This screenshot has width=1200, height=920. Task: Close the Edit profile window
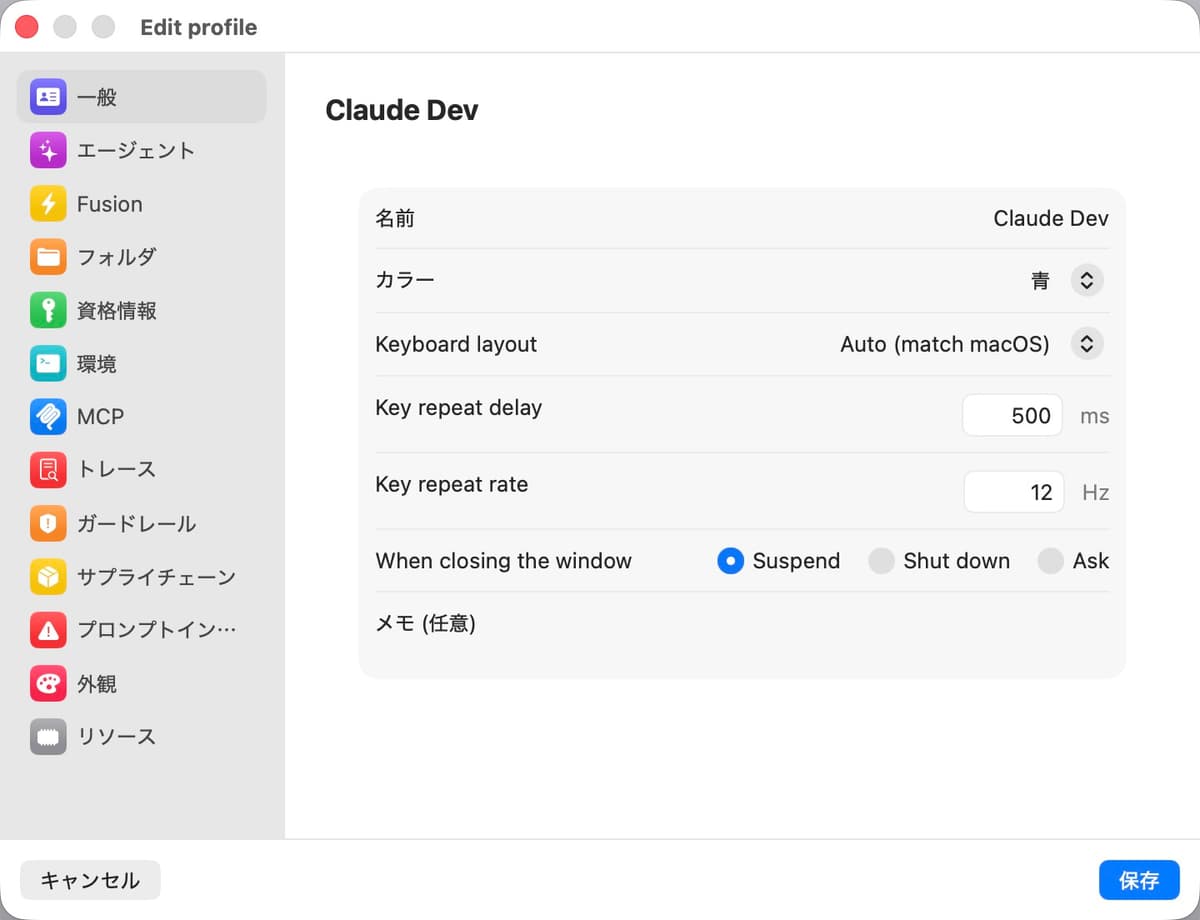(27, 27)
